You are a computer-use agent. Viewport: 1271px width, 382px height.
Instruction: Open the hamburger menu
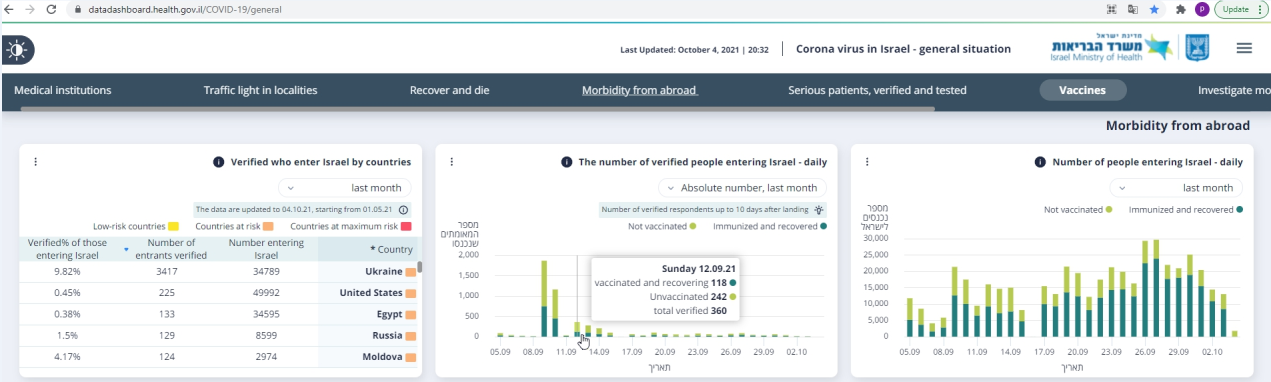click(1244, 48)
